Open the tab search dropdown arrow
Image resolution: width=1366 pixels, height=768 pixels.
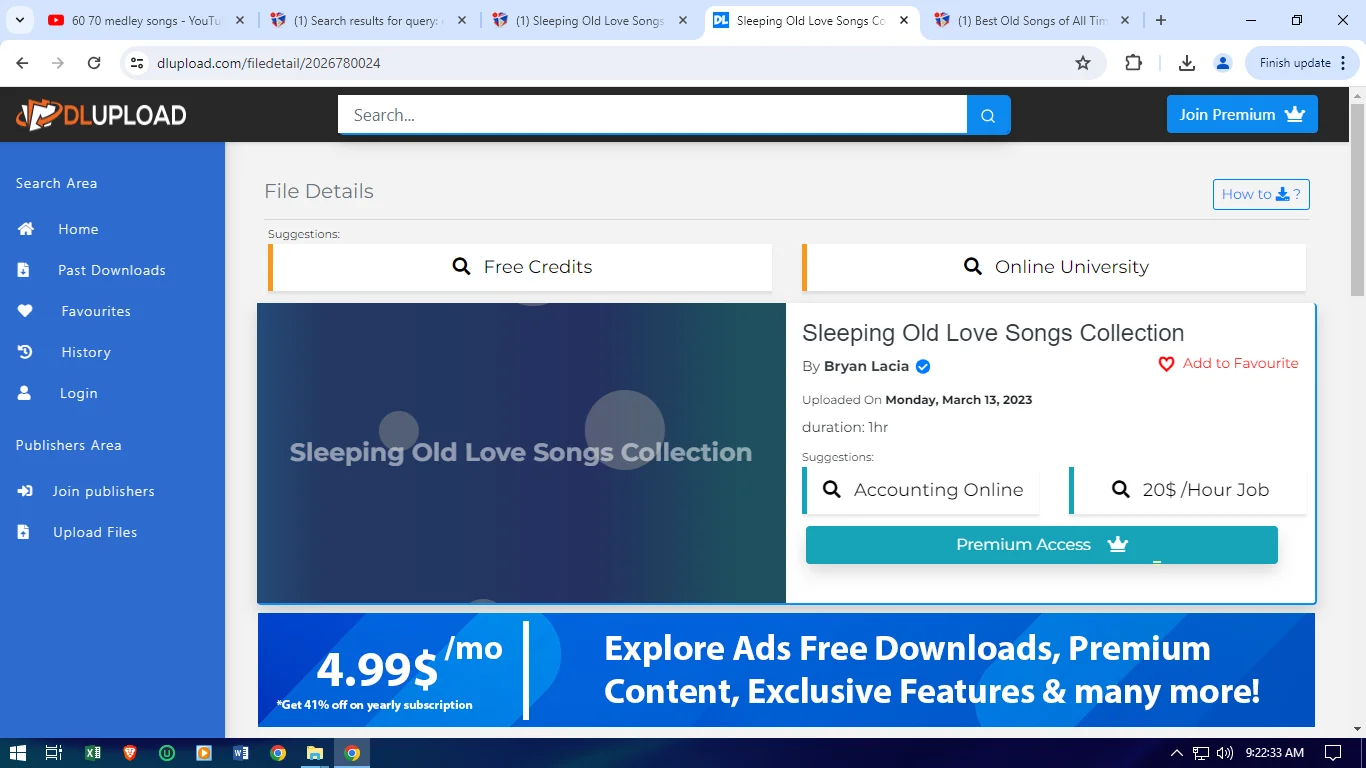click(x=22, y=20)
